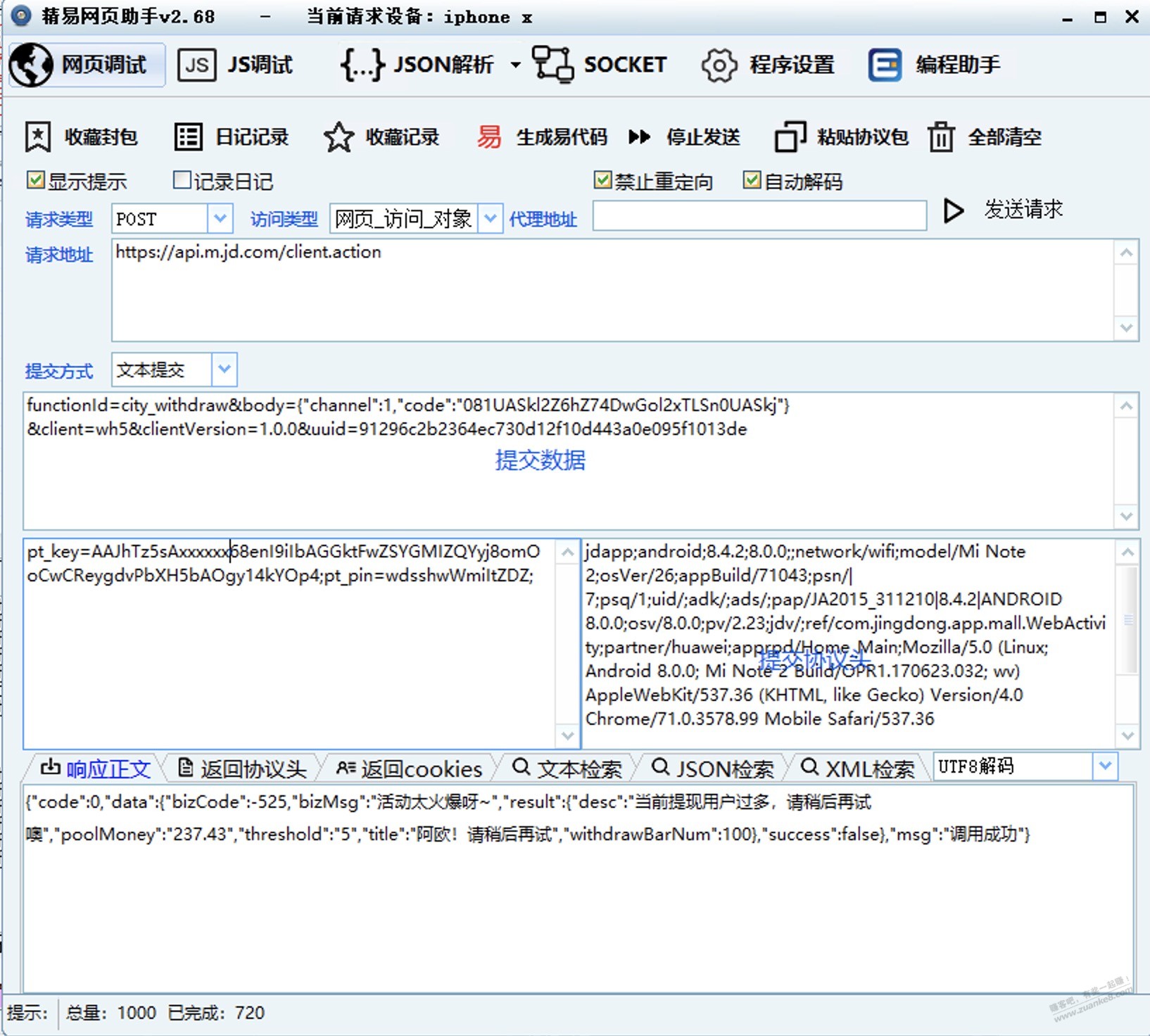Open the 提交方式 文本提交 dropdown

coord(224,369)
